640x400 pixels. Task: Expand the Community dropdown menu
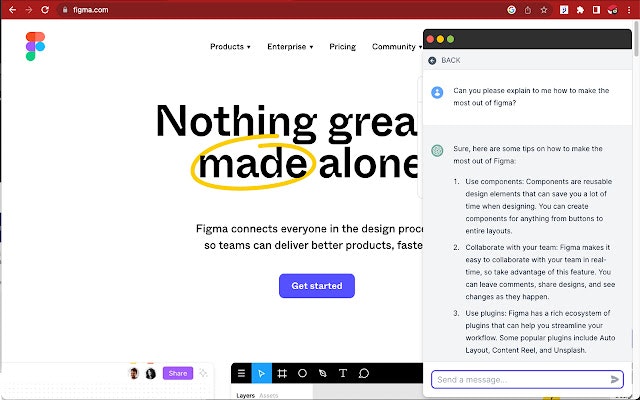pos(397,47)
